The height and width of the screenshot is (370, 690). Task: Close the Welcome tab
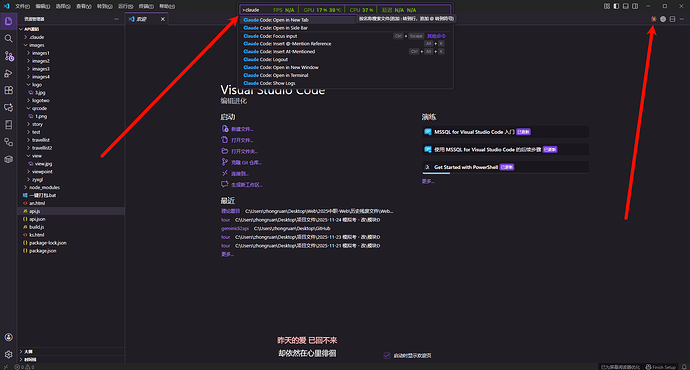point(163,19)
